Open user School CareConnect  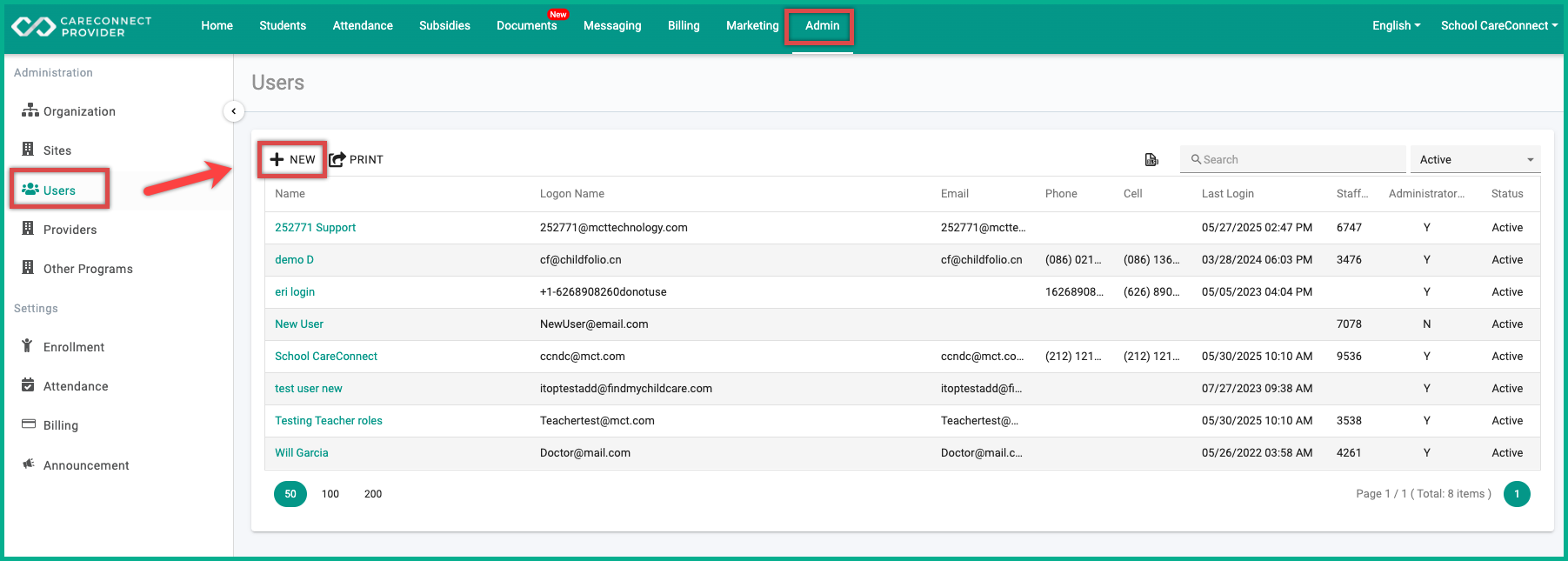tap(326, 356)
